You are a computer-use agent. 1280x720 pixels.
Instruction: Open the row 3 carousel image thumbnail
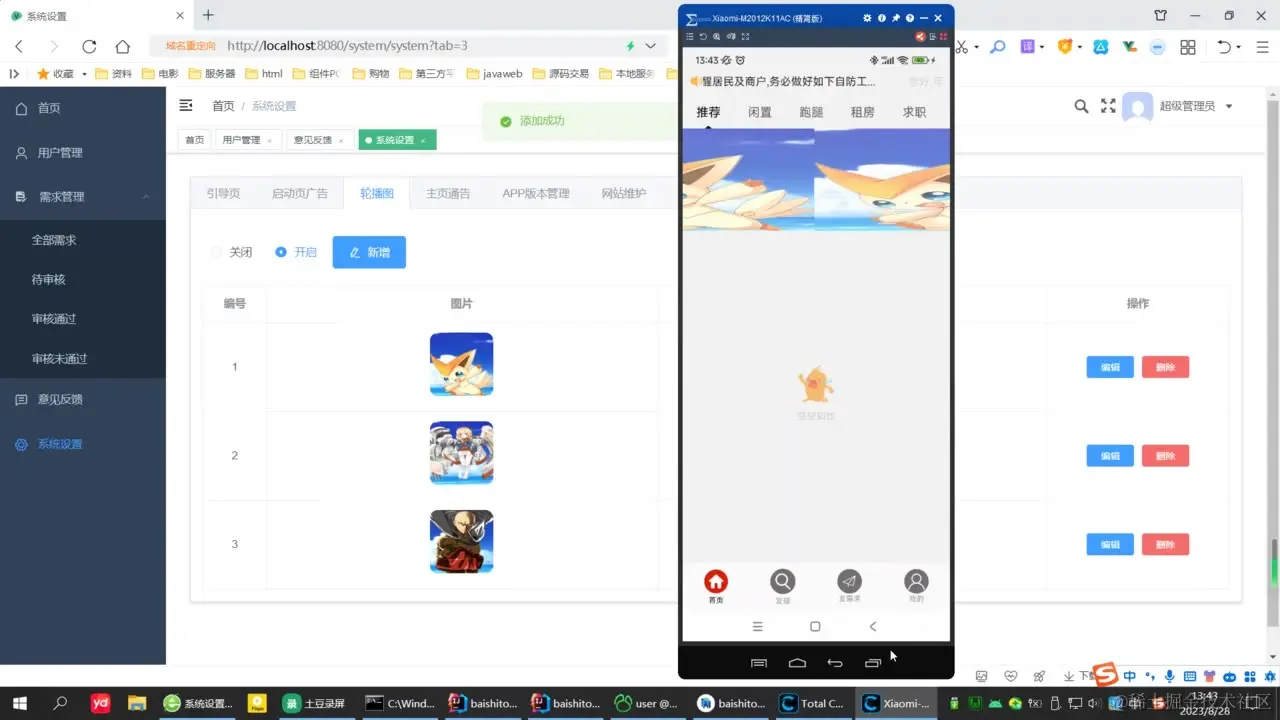point(461,541)
